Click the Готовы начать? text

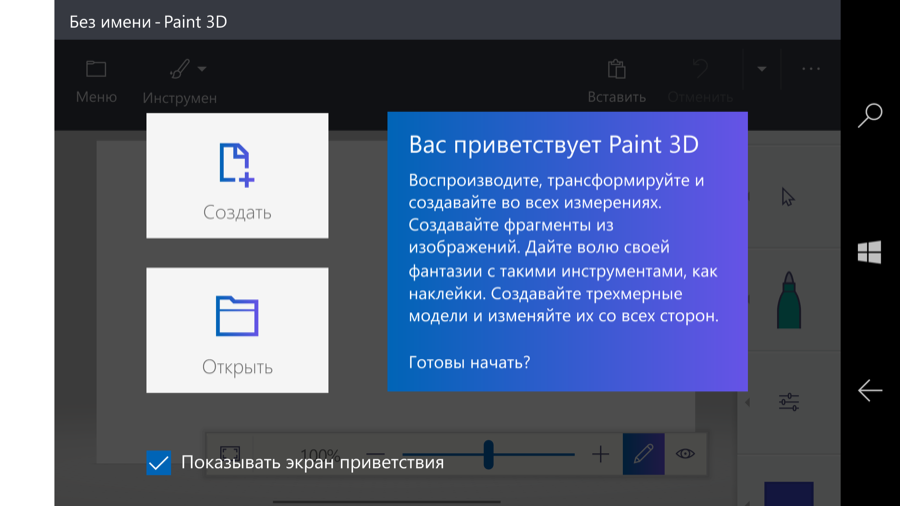tap(470, 362)
